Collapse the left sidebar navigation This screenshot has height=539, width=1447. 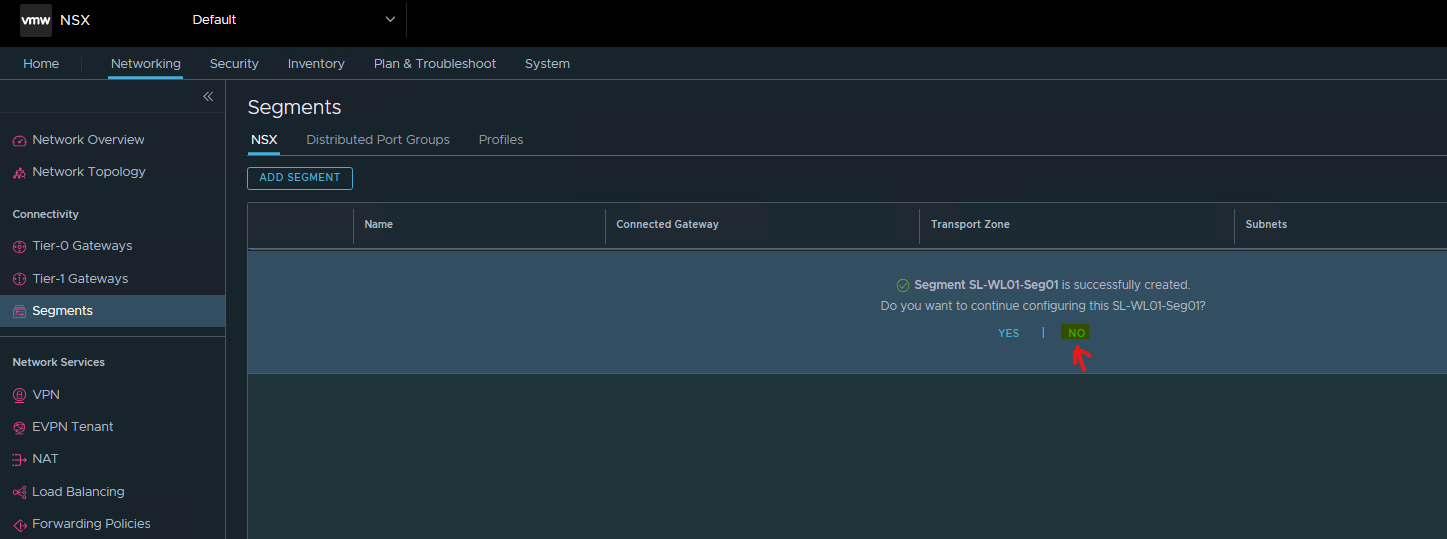pos(208,96)
